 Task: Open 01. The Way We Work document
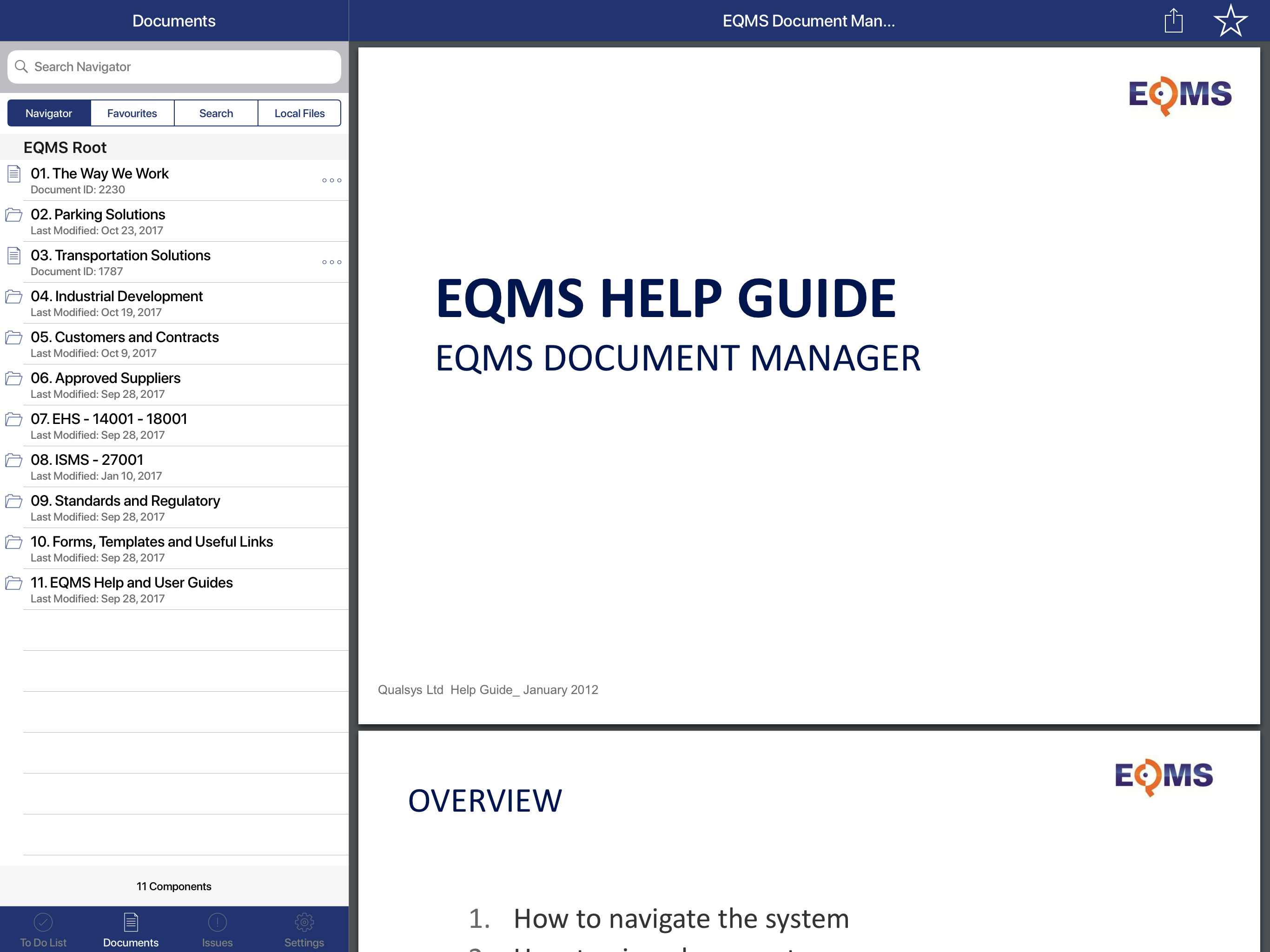(x=174, y=180)
